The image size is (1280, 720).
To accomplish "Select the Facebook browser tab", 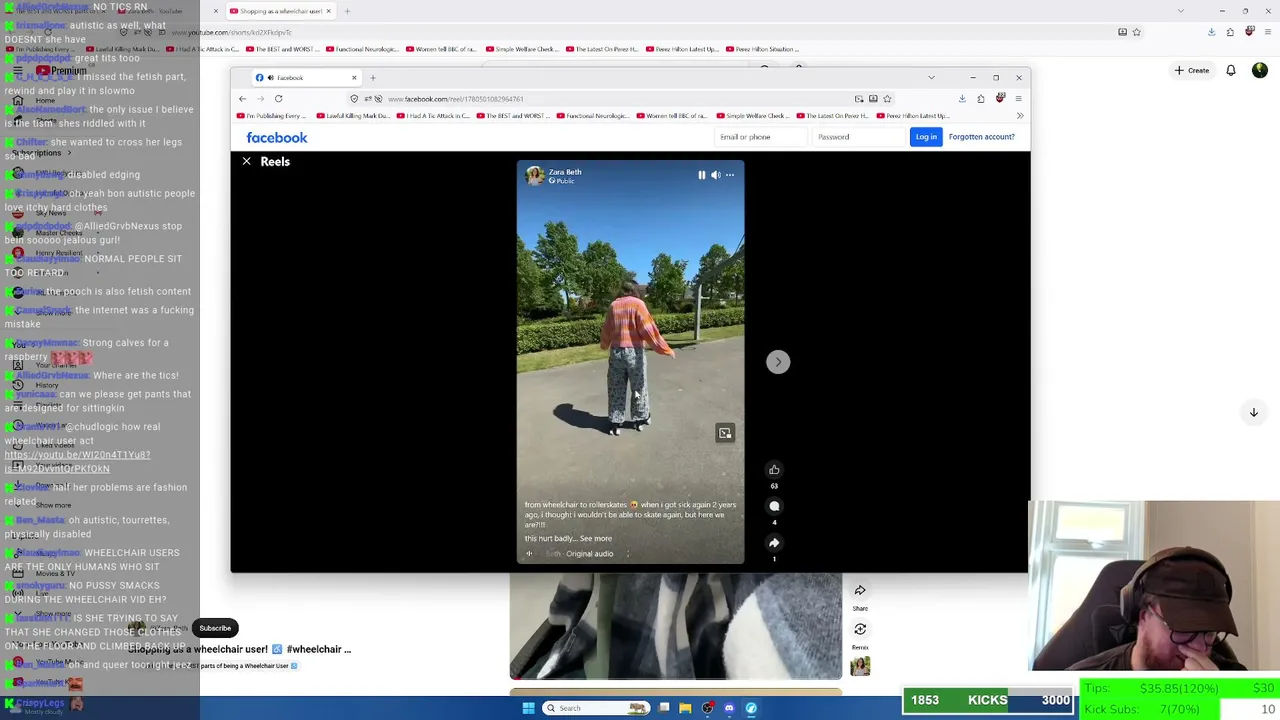I will [305, 78].
